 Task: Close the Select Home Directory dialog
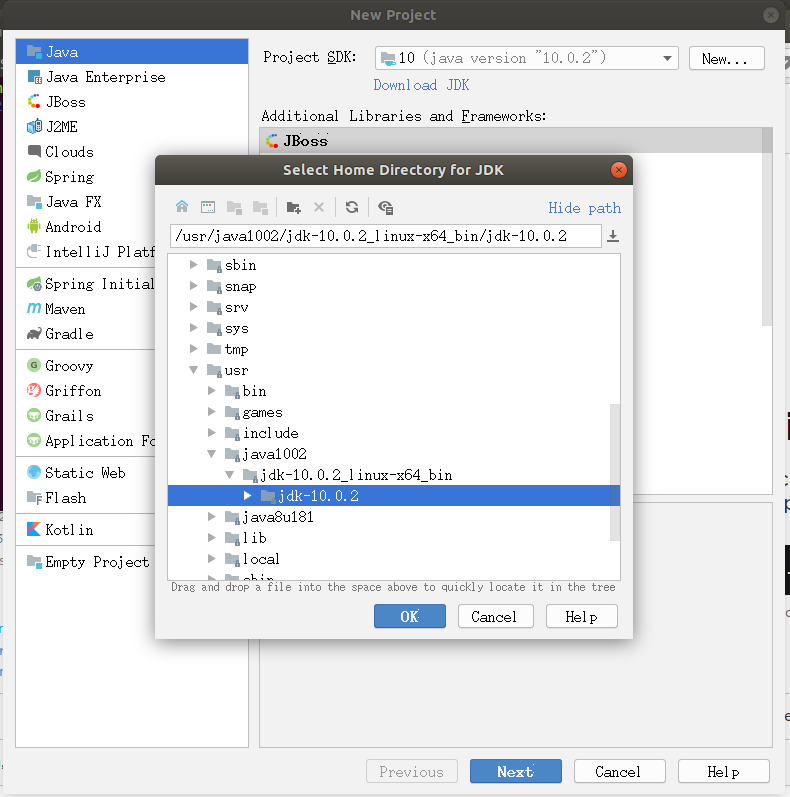tap(618, 170)
